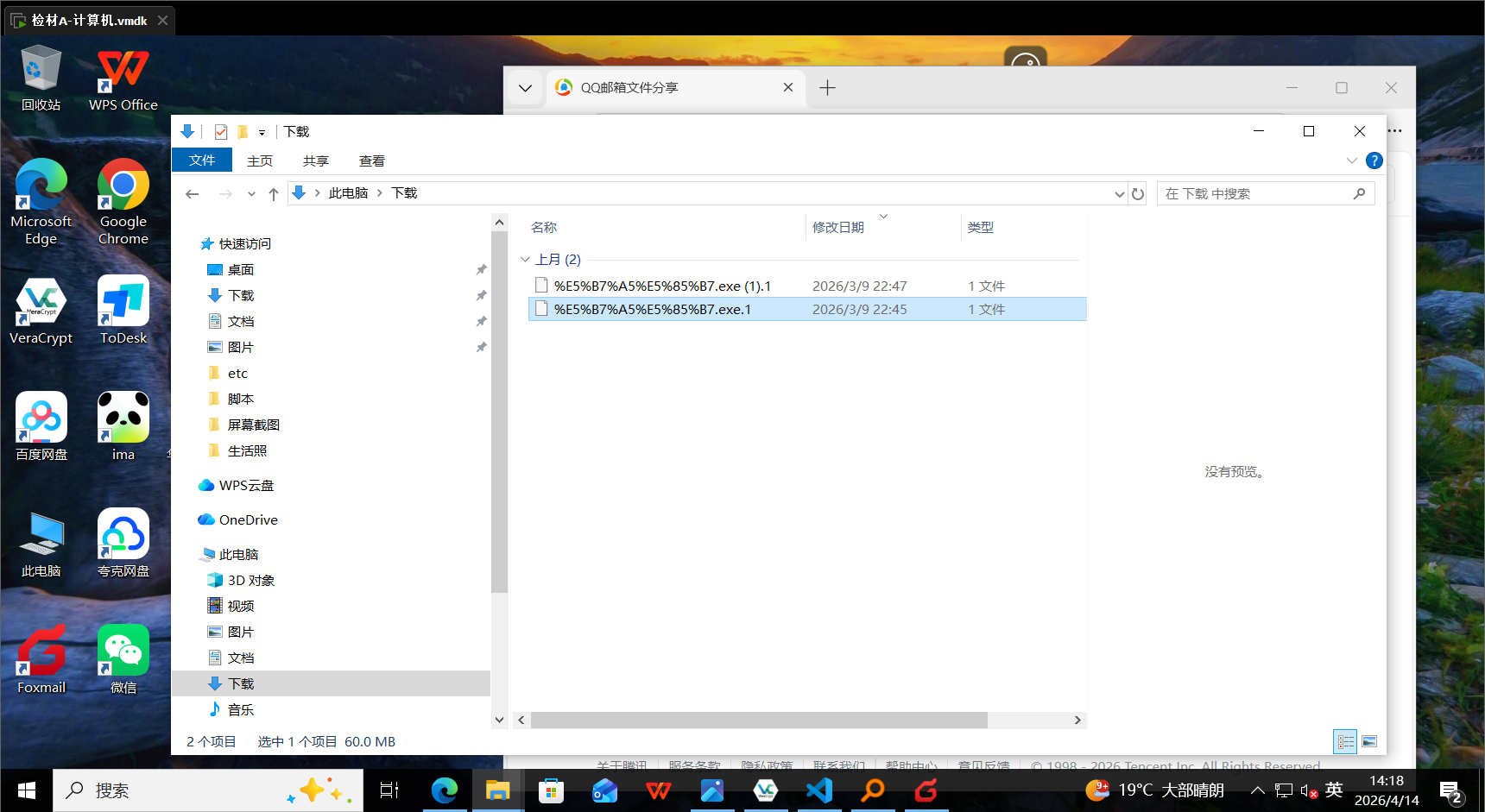
Task: Launch Foxmail from the desktop
Action: point(41,660)
